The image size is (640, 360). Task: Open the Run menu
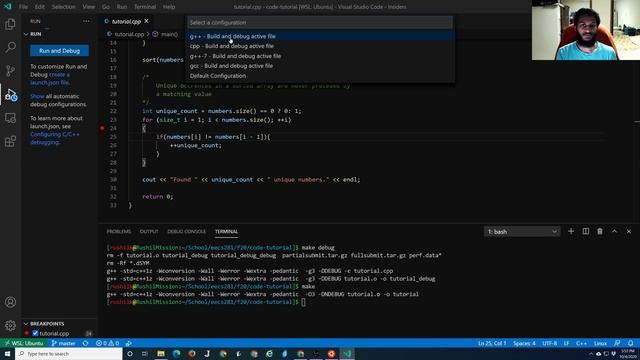(122, 7)
